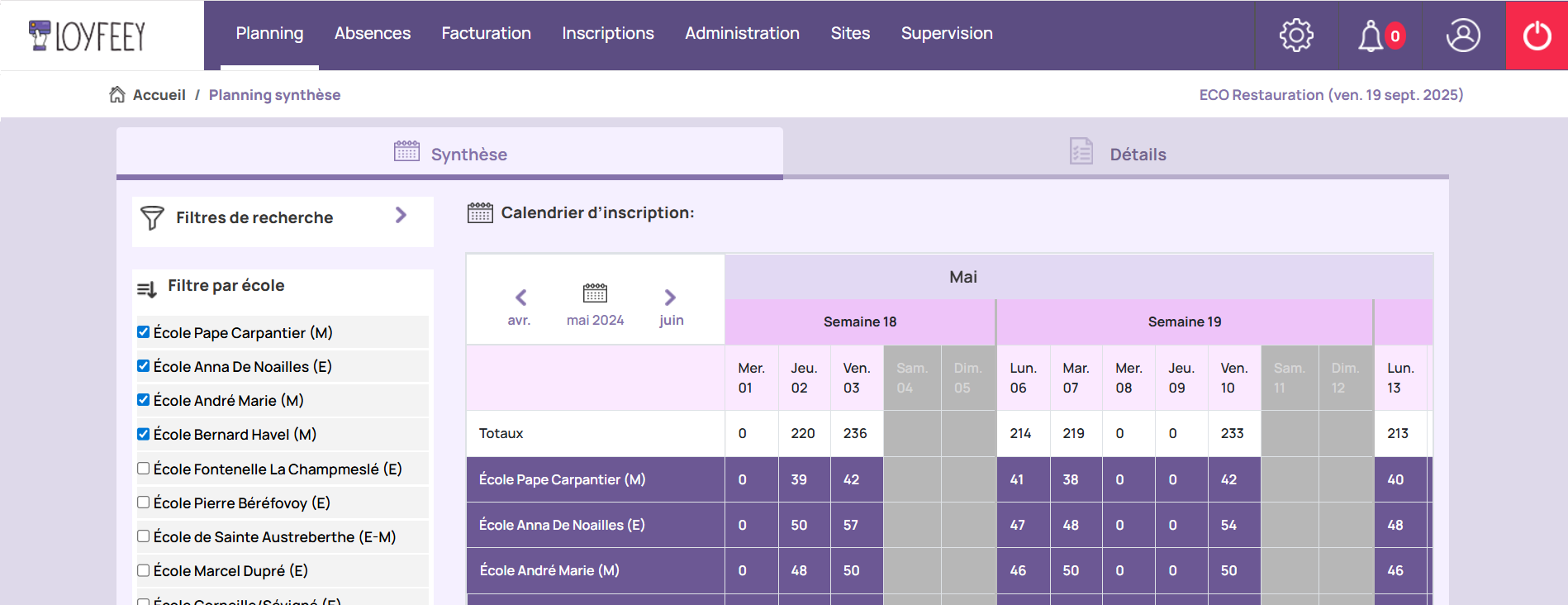Click the sort icon beside Filtre par école

tap(147, 289)
